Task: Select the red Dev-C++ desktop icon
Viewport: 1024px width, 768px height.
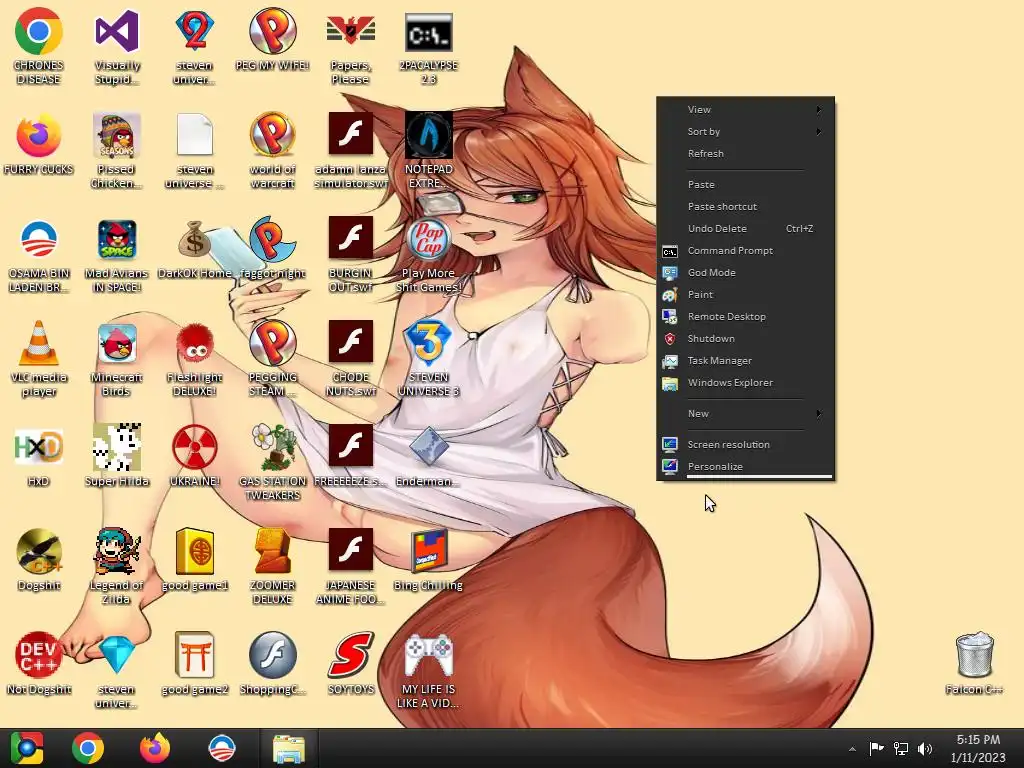Action: (39, 664)
